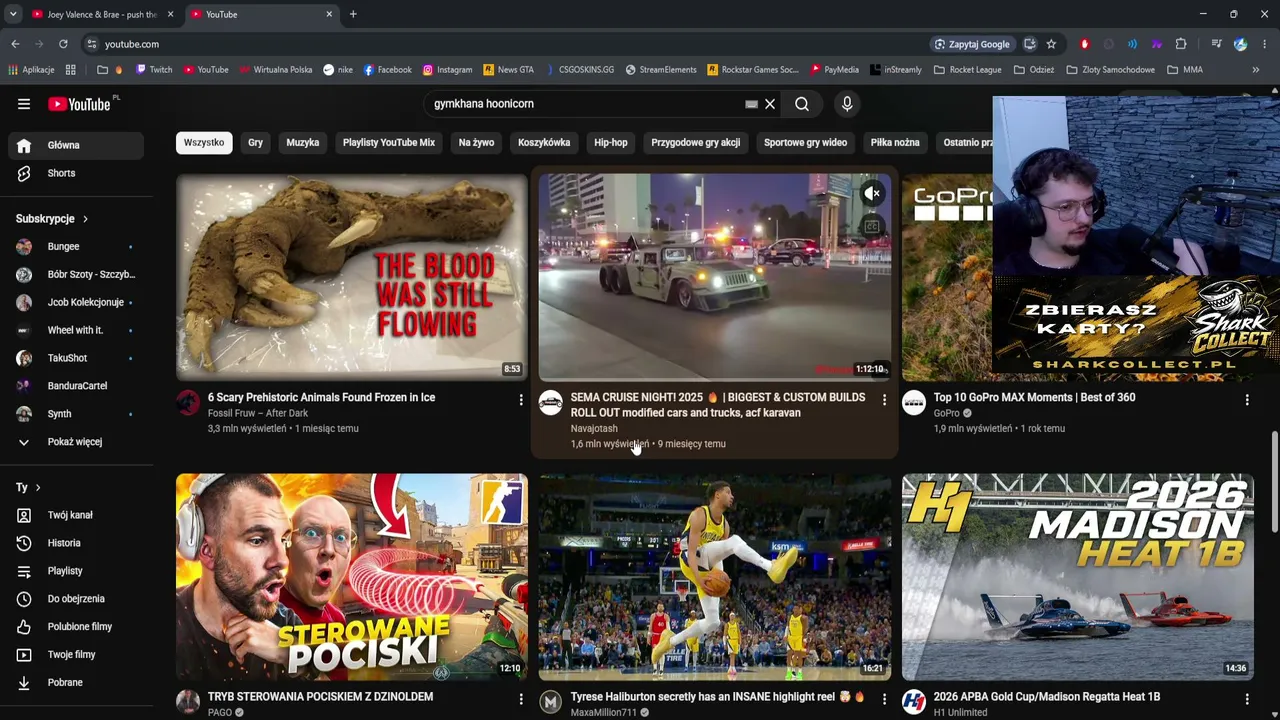1280x720 pixels.
Task: Open a new browser tab
Action: click(x=353, y=14)
